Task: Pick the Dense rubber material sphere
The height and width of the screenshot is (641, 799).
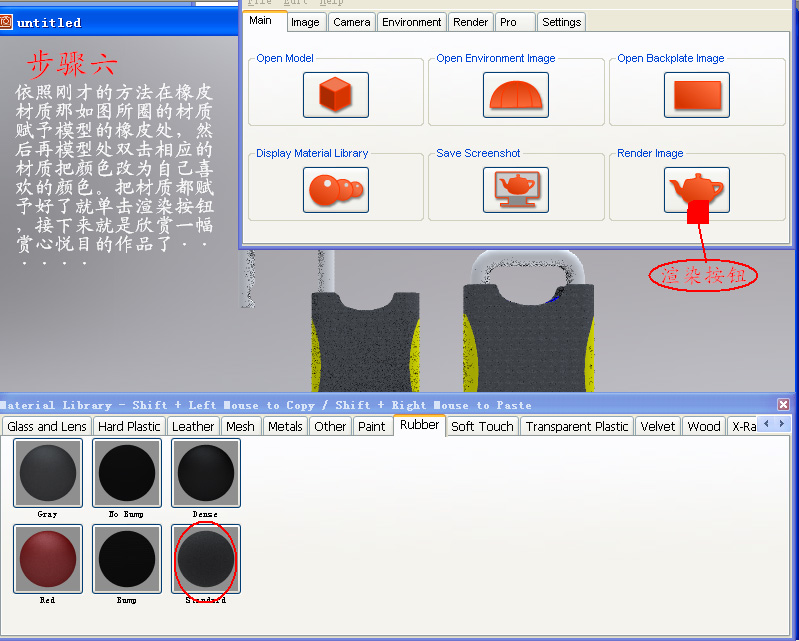Action: coord(206,473)
